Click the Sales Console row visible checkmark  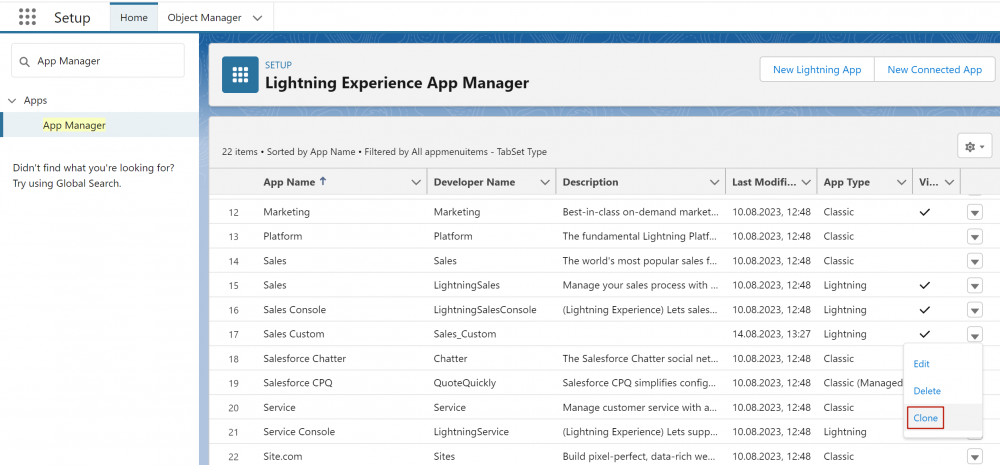[924, 309]
